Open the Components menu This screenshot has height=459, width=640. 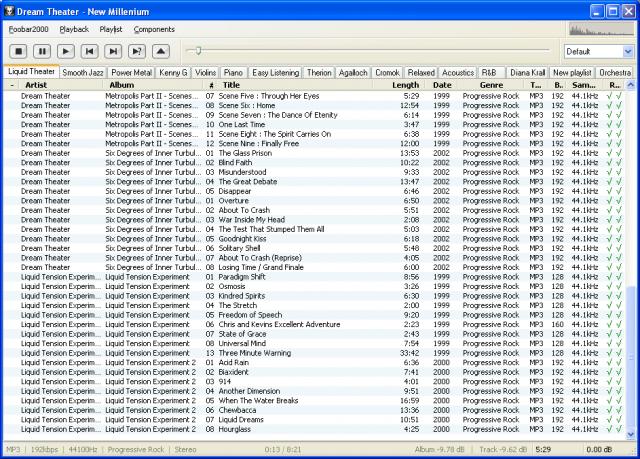point(153,29)
